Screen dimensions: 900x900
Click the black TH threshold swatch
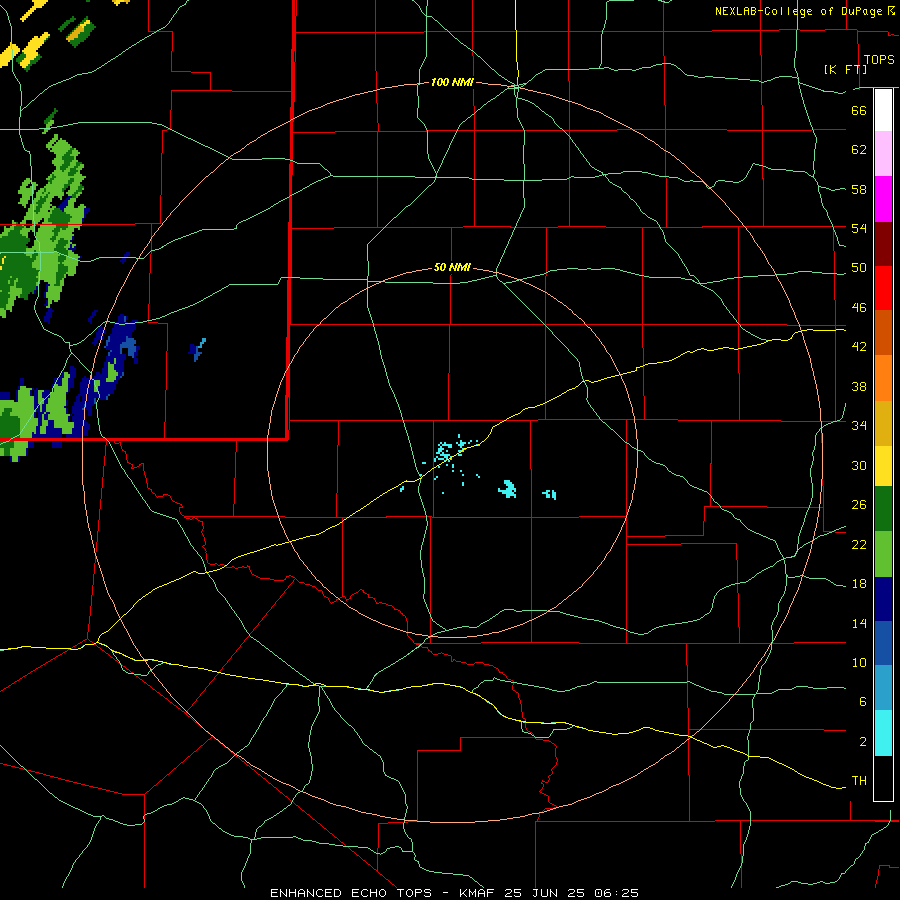click(883, 778)
